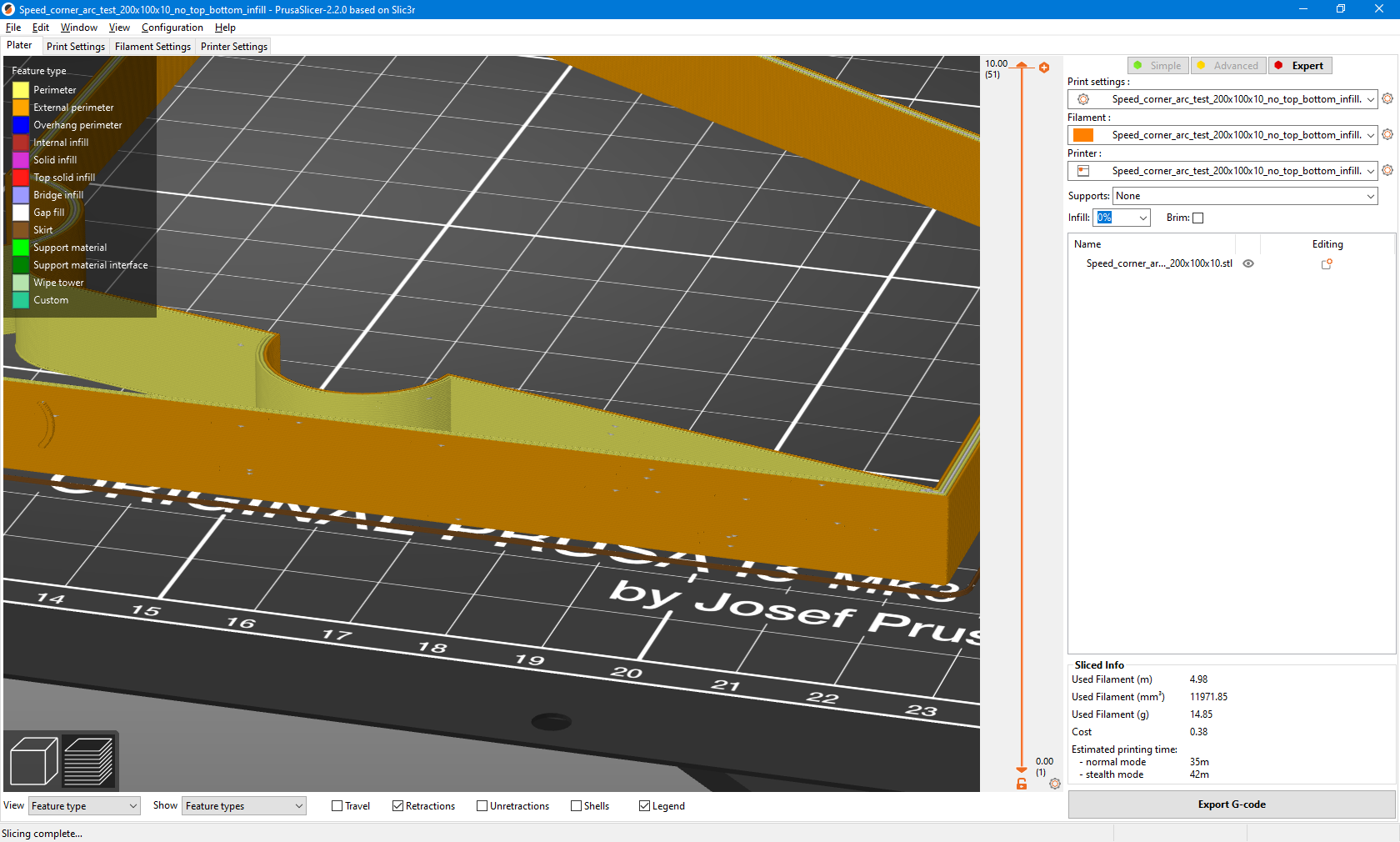Select Expert mode button

[x=1300, y=66]
